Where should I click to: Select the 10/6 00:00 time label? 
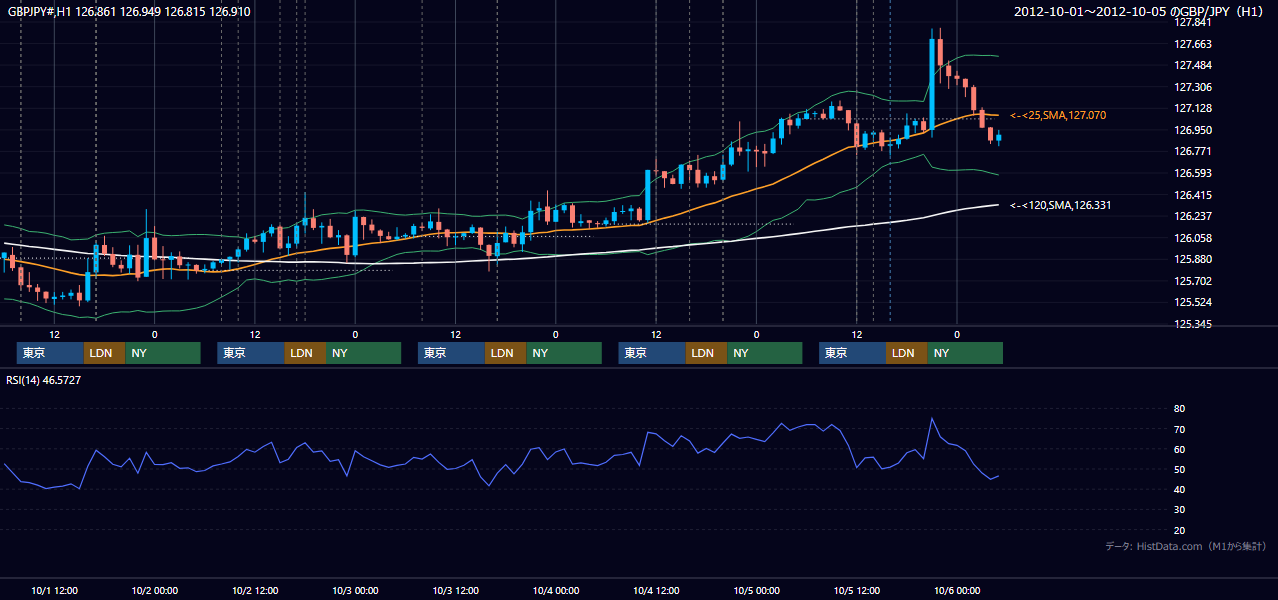(x=957, y=590)
